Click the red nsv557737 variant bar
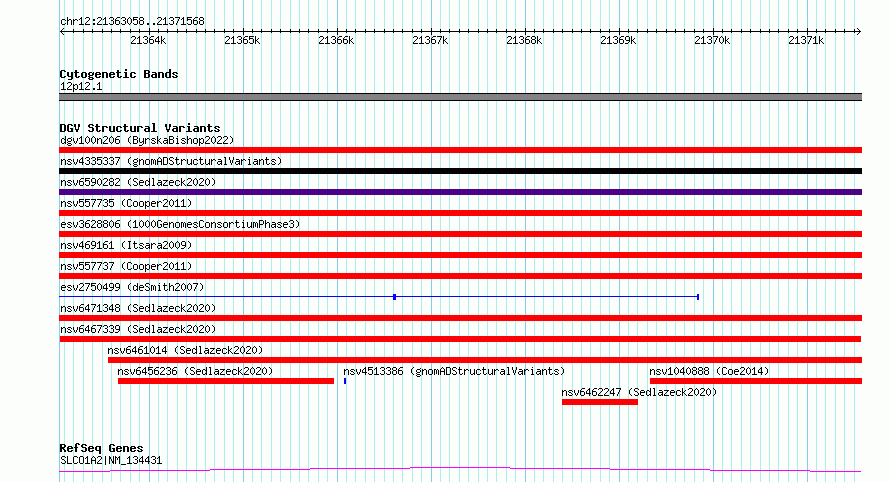The height and width of the screenshot is (482, 890). [460, 276]
